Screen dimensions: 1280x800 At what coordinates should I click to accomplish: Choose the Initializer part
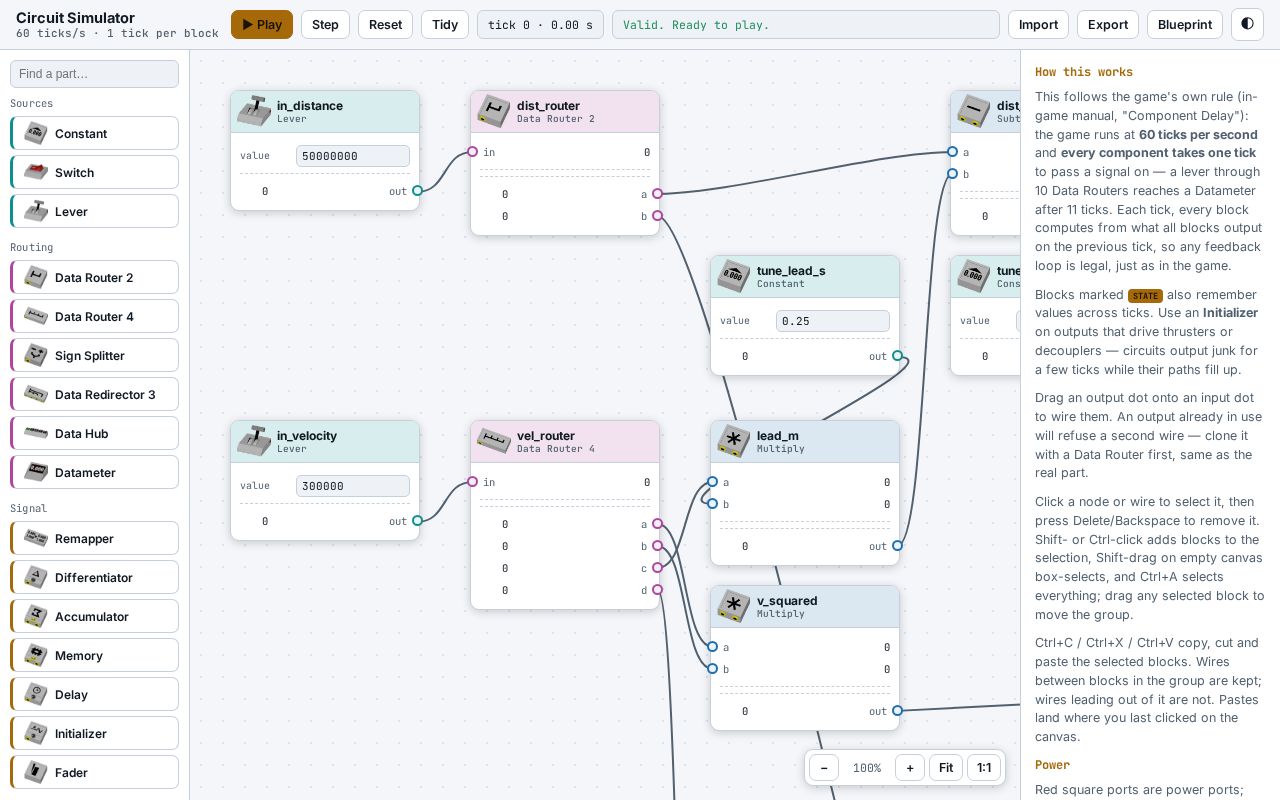(94, 733)
